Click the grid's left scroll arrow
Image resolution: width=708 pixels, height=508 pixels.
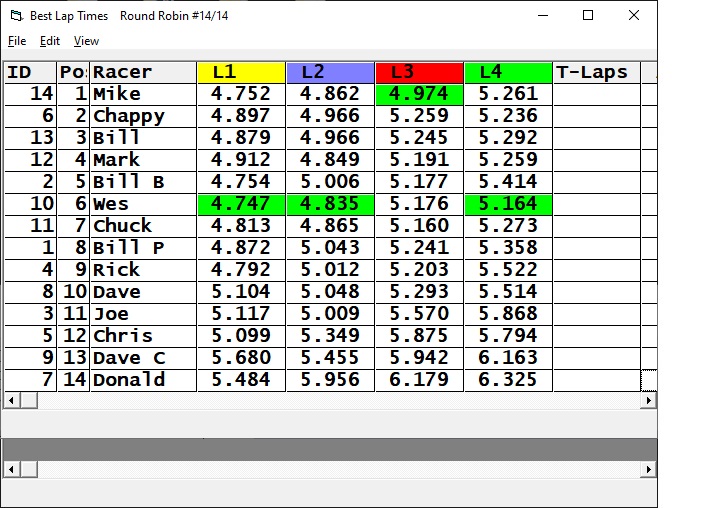pyautogui.click(x=10, y=400)
